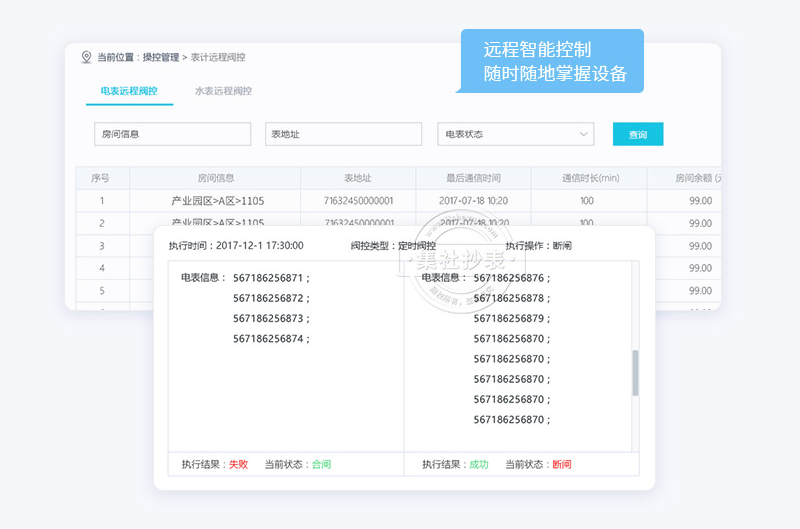Click the 最后通信时间 column header
The image size is (800, 529).
coord(472,178)
